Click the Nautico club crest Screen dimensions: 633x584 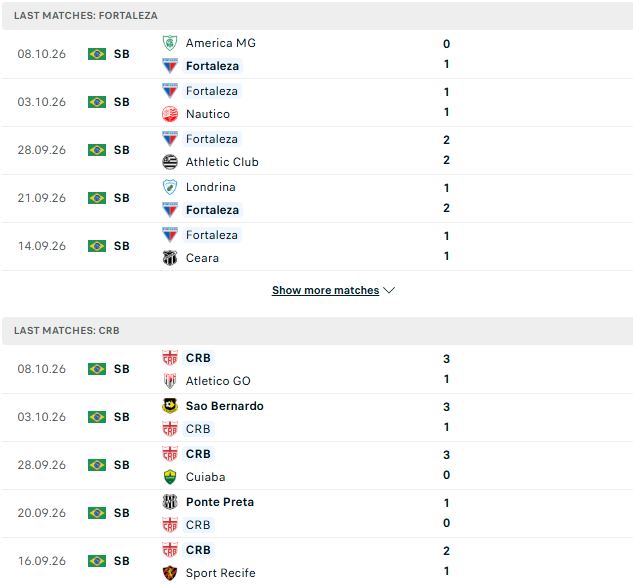click(170, 114)
